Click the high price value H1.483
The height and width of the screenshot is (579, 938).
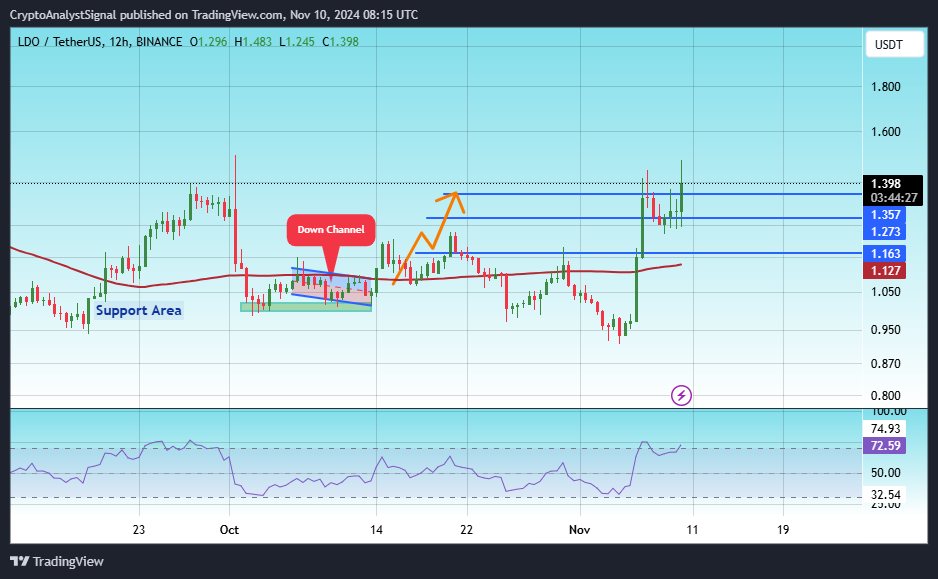[253, 42]
